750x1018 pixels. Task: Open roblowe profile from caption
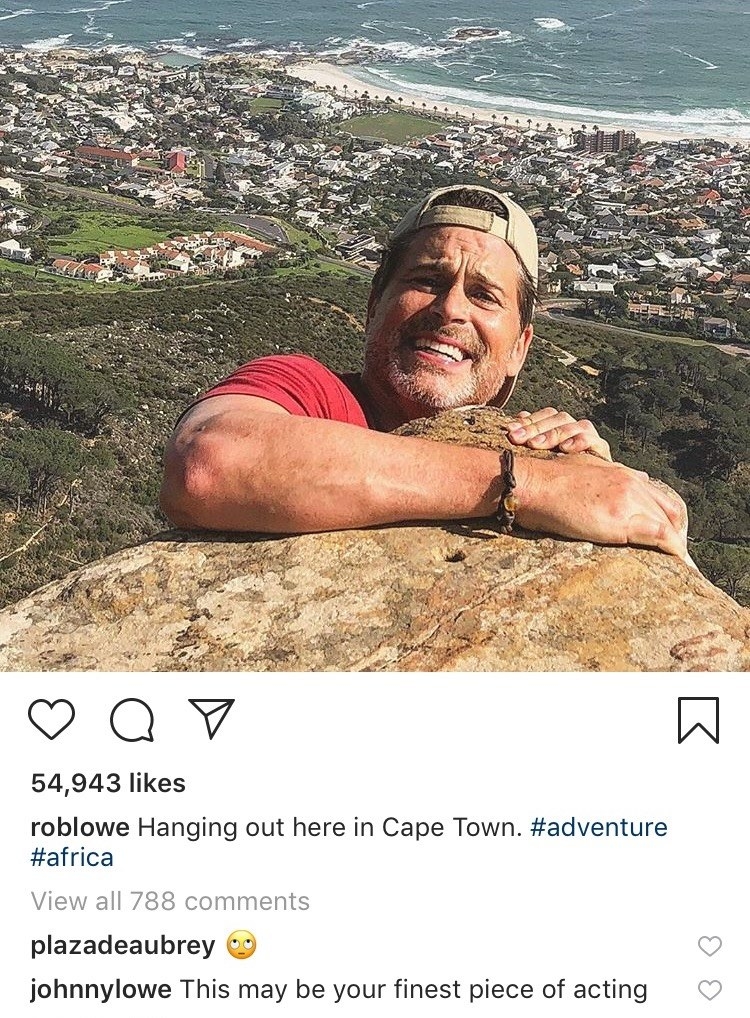80,827
